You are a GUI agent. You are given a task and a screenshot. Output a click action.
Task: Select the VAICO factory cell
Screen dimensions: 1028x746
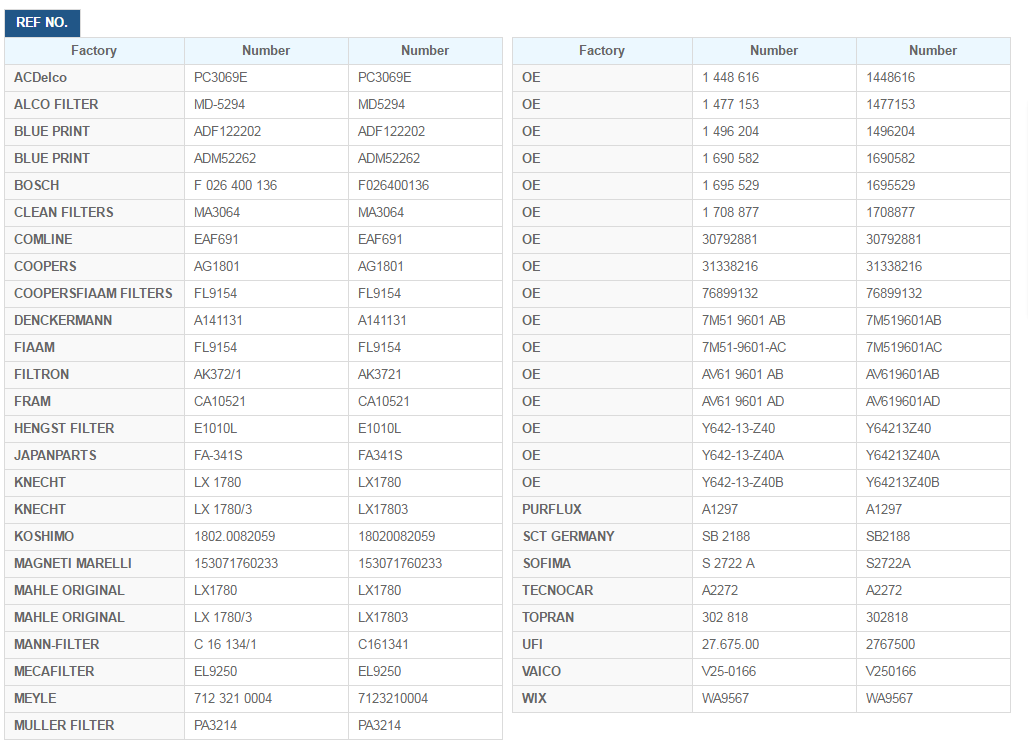(x=602, y=671)
